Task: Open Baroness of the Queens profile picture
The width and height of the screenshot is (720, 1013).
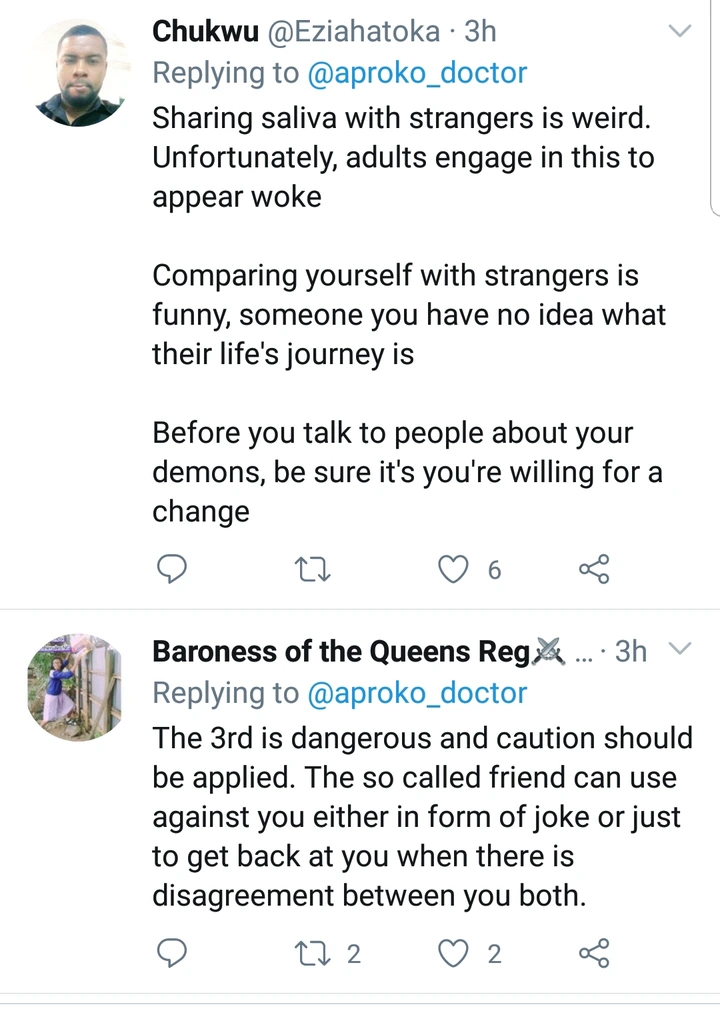Action: 74,686
